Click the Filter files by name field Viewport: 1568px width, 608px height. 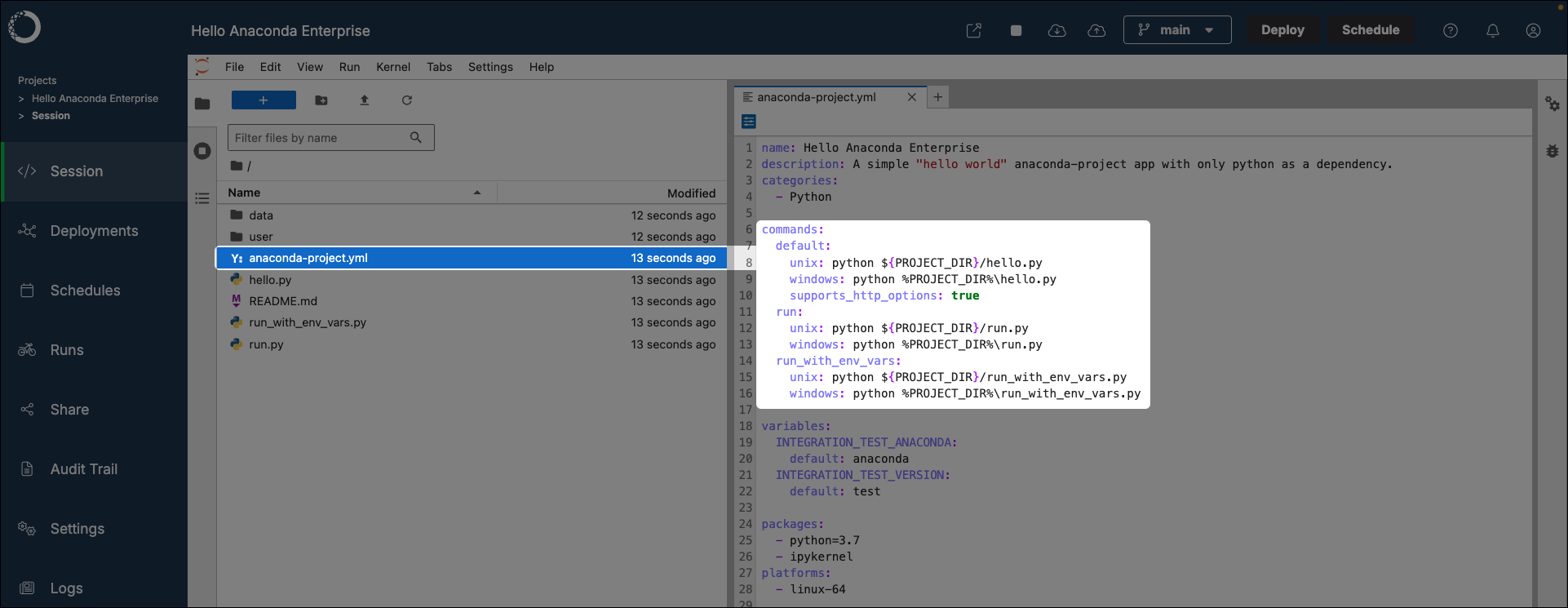[x=330, y=138]
